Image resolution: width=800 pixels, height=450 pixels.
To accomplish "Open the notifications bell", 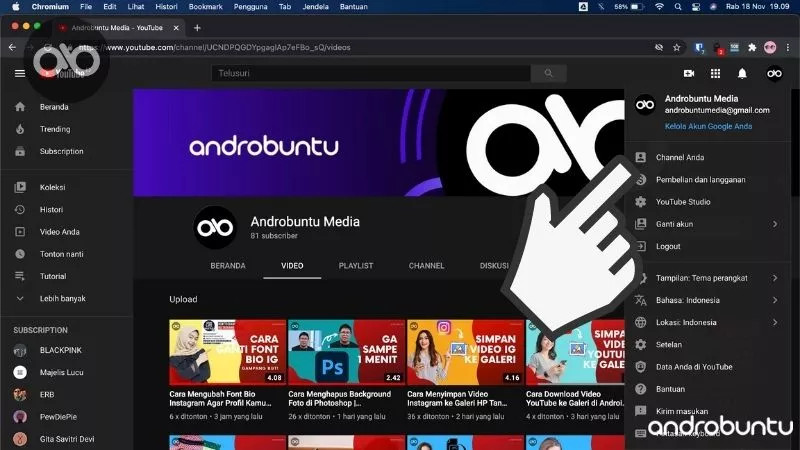I will point(742,73).
